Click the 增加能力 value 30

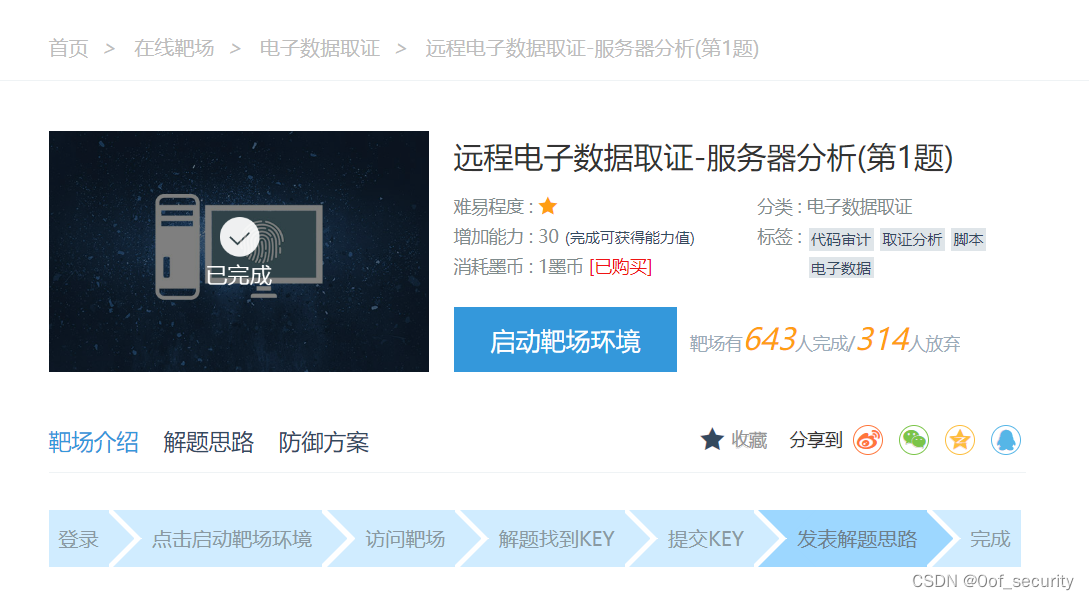point(549,237)
